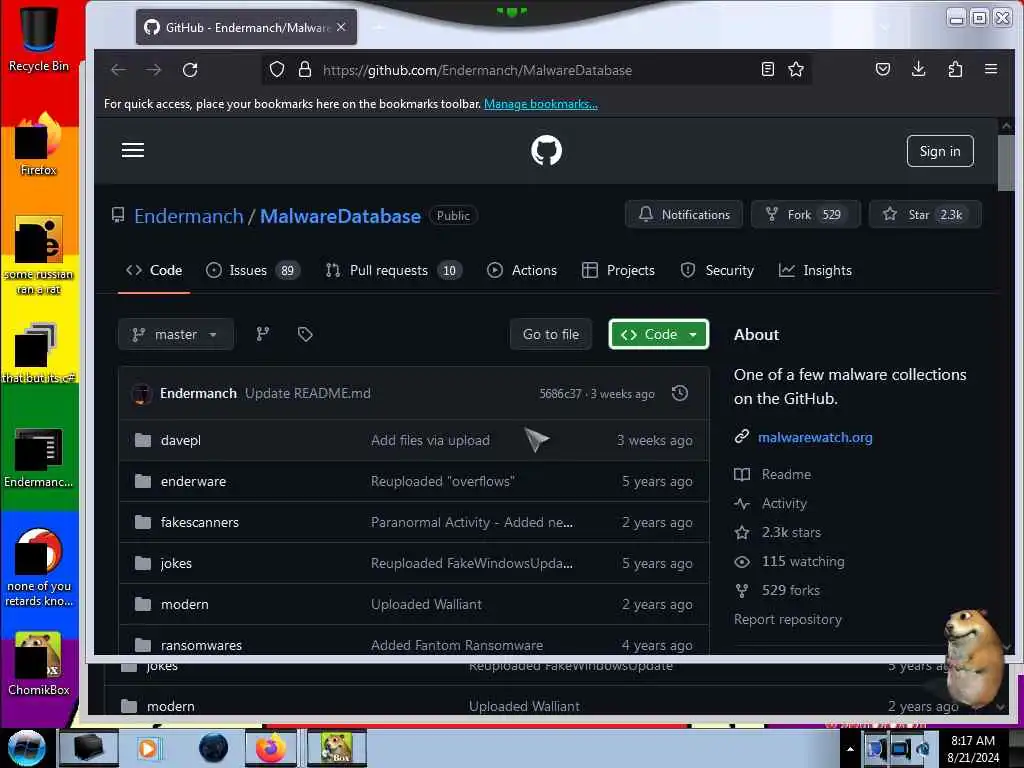Open the site security padlock icon
This screenshot has height=768, width=1024.
(x=304, y=69)
